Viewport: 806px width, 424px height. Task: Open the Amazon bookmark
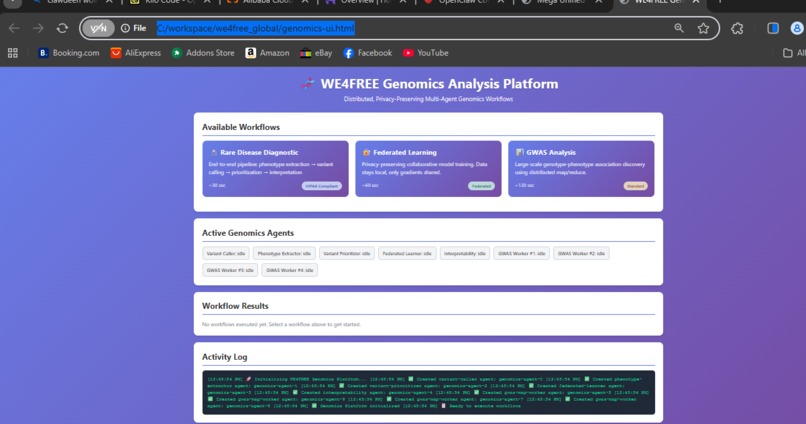267,53
